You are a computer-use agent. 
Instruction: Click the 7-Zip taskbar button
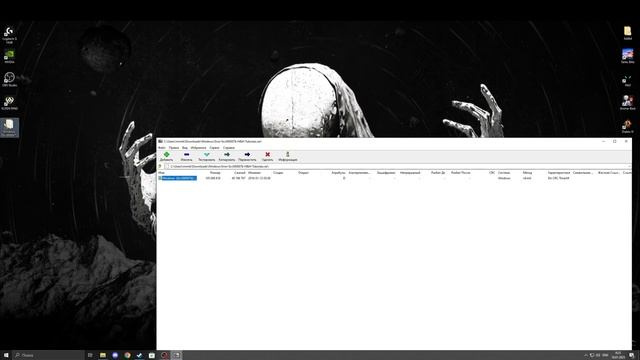pos(176,355)
